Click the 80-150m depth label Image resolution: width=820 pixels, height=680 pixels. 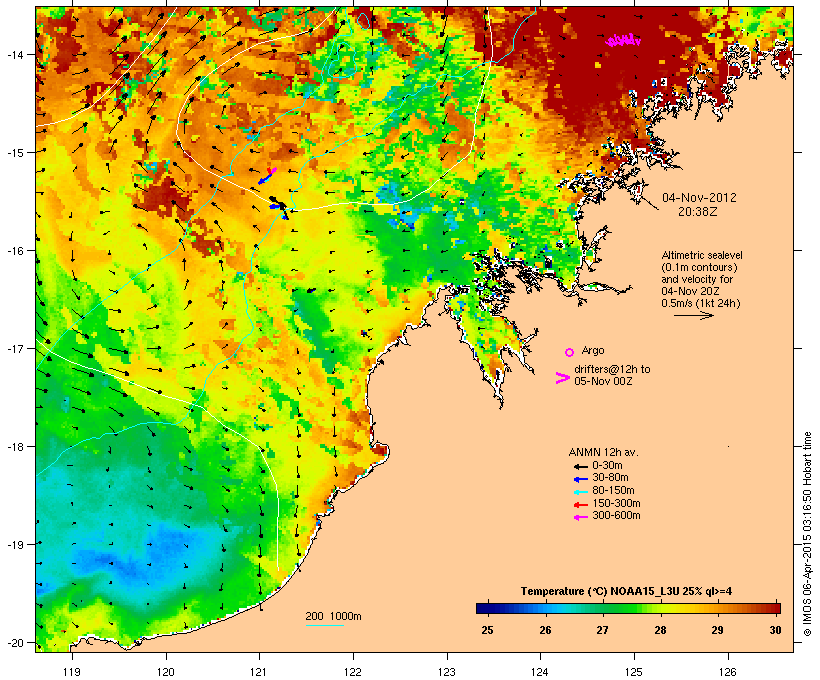[613, 491]
